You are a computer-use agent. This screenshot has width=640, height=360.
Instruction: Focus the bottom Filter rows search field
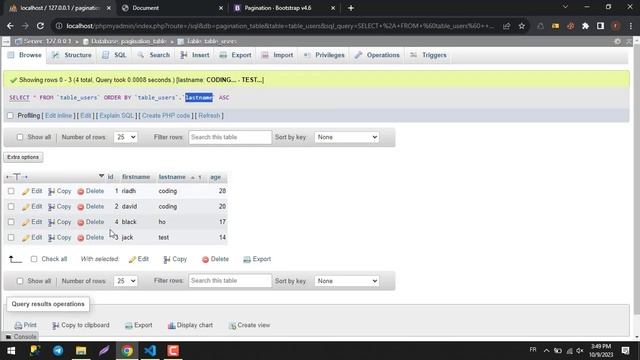click(230, 281)
